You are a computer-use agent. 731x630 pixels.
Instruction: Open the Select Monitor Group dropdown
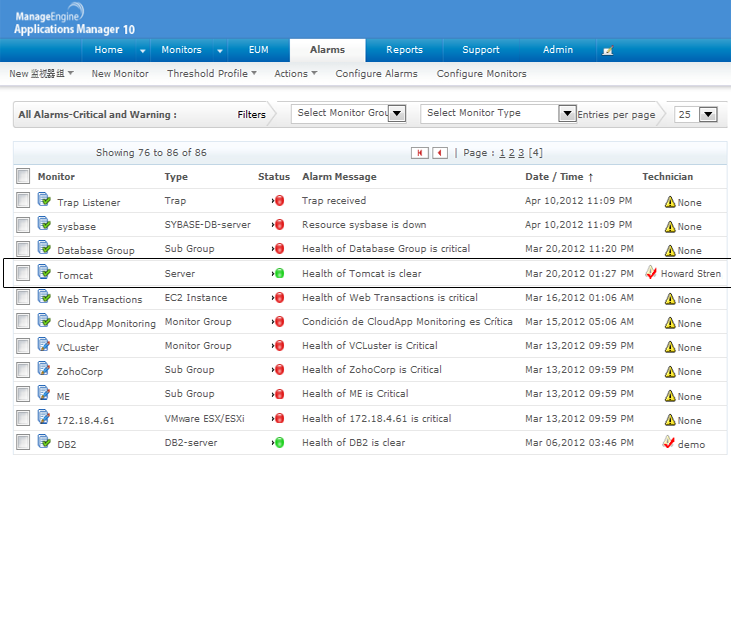tap(348, 113)
